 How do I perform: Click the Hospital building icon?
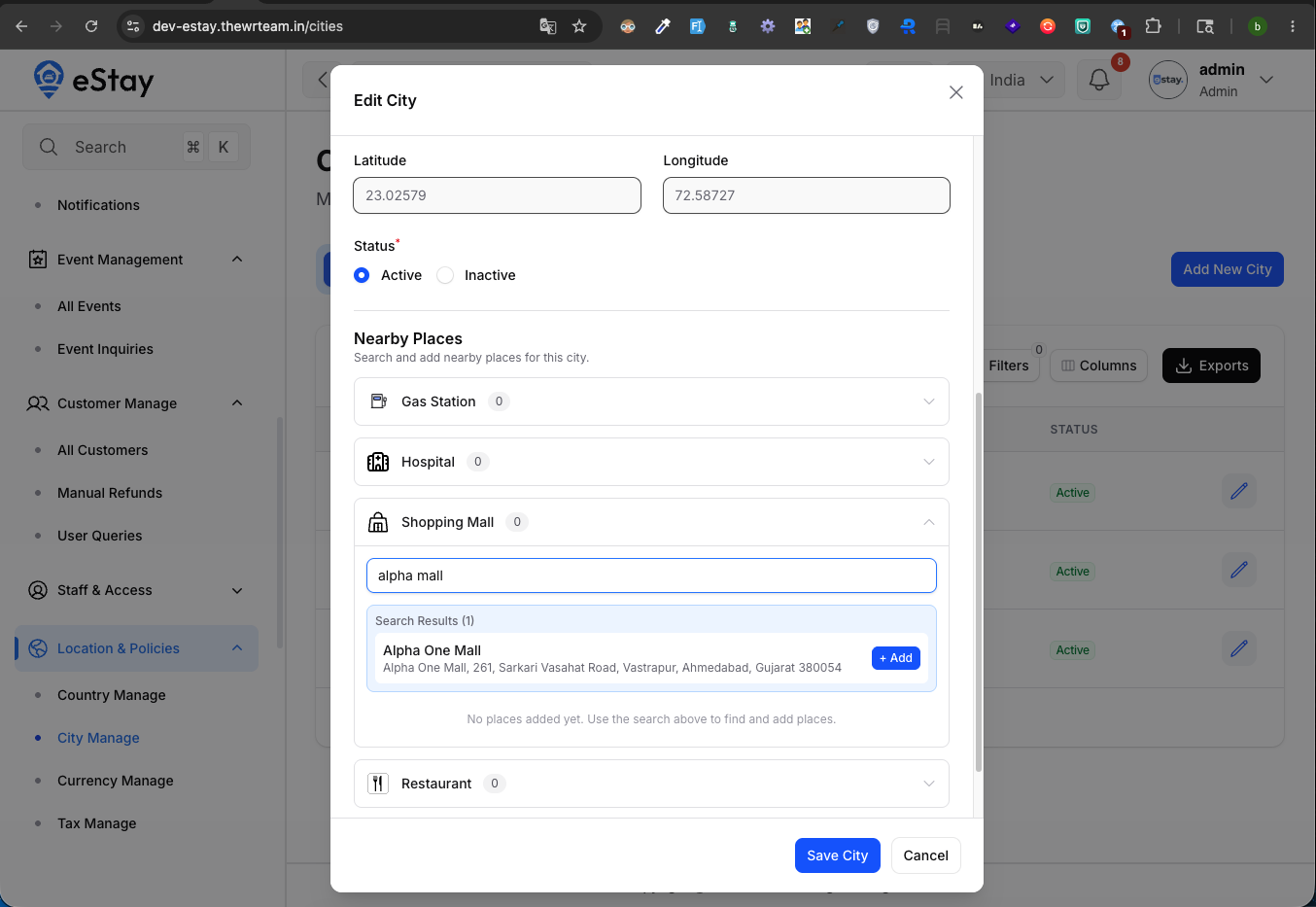378,462
